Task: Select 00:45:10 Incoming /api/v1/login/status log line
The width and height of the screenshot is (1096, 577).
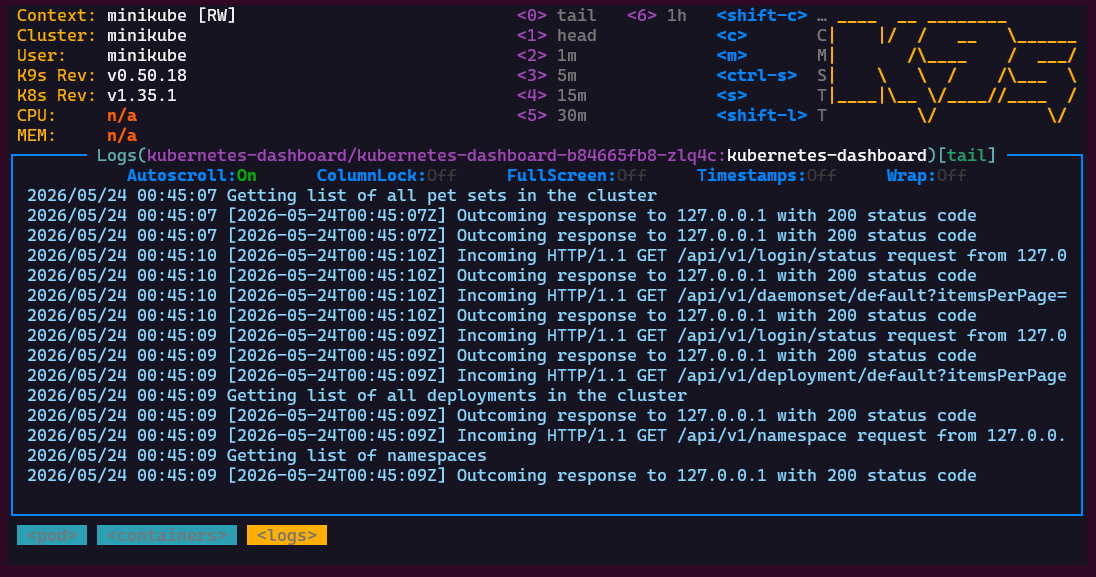Action: tap(547, 255)
